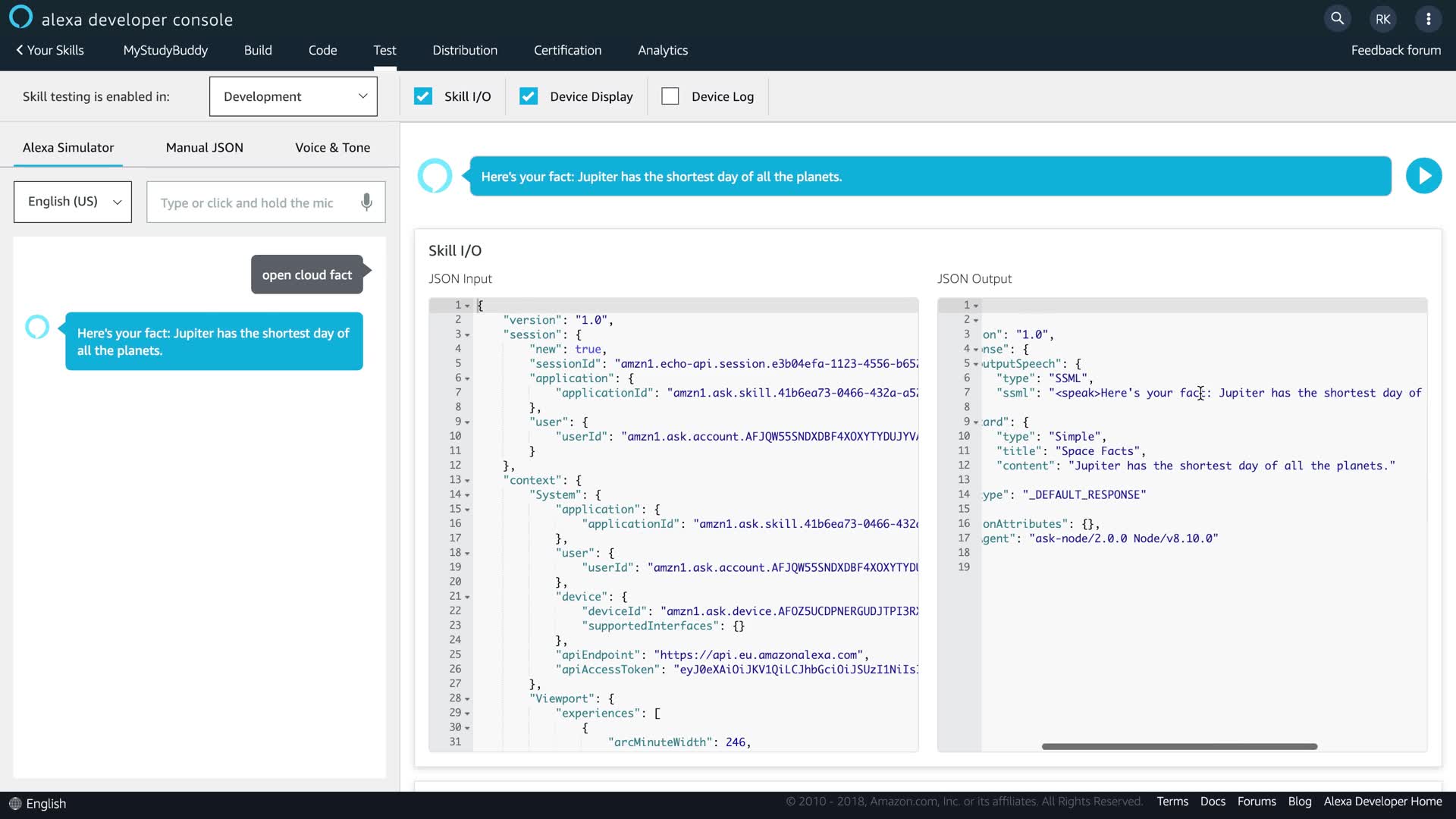Screen dimensions: 1456x819
Task: Click the search magnifier icon
Action: point(1338,19)
